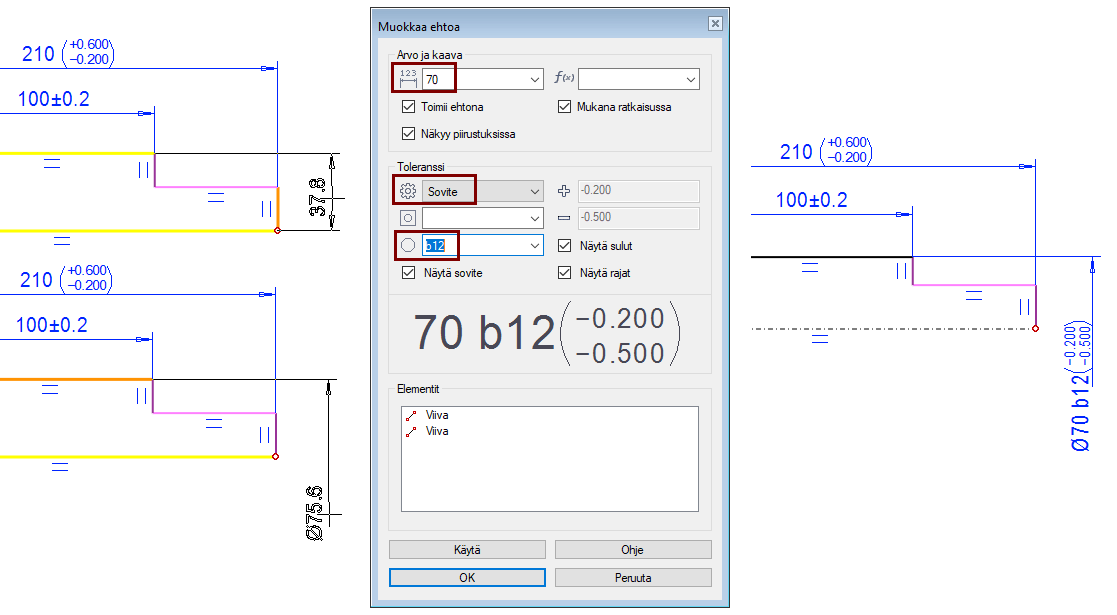Click the dimension value icon beside 70
1117x615 pixels.
(x=407, y=78)
